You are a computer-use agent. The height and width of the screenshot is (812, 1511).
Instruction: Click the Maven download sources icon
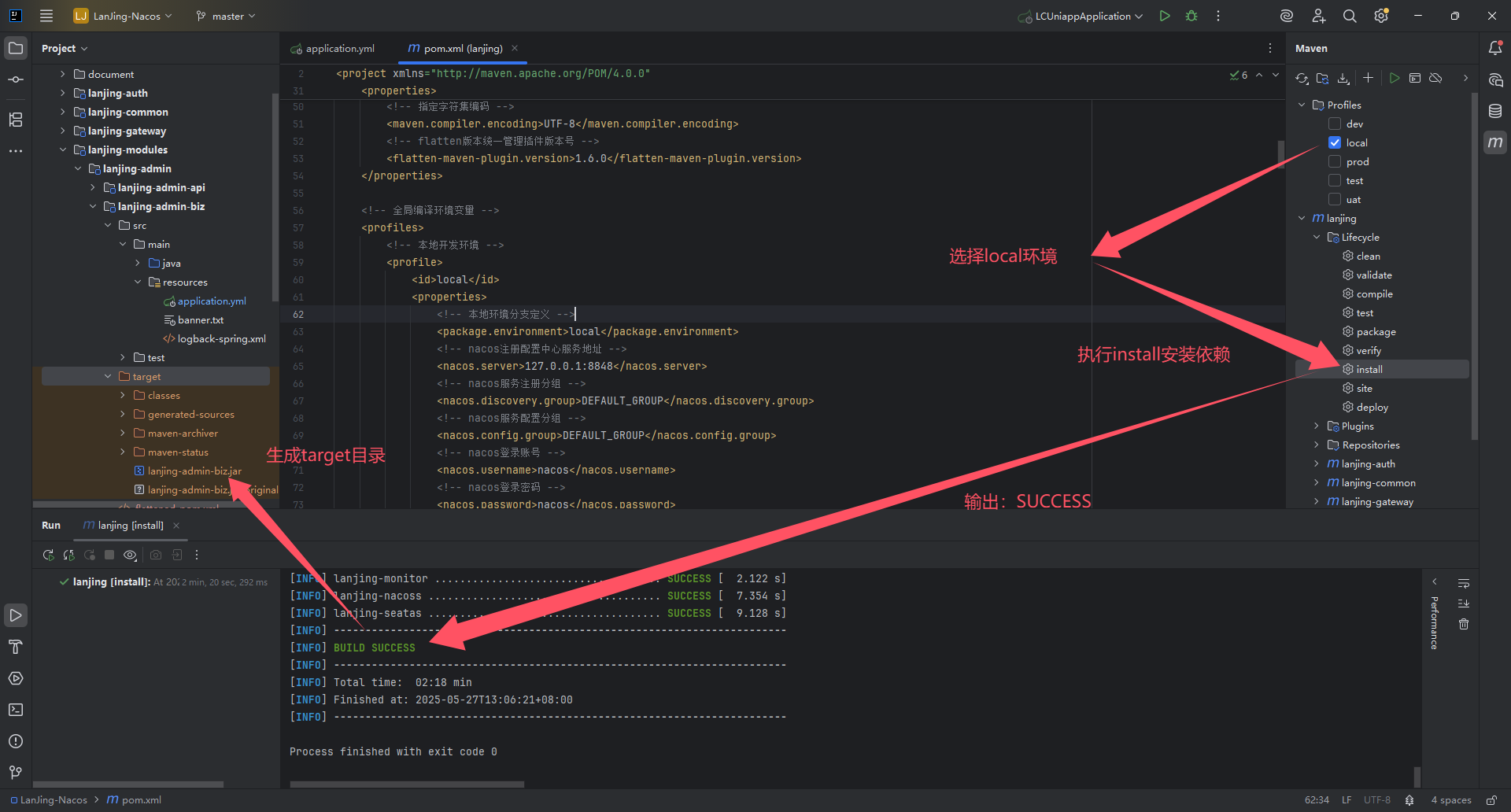pyautogui.click(x=1343, y=78)
